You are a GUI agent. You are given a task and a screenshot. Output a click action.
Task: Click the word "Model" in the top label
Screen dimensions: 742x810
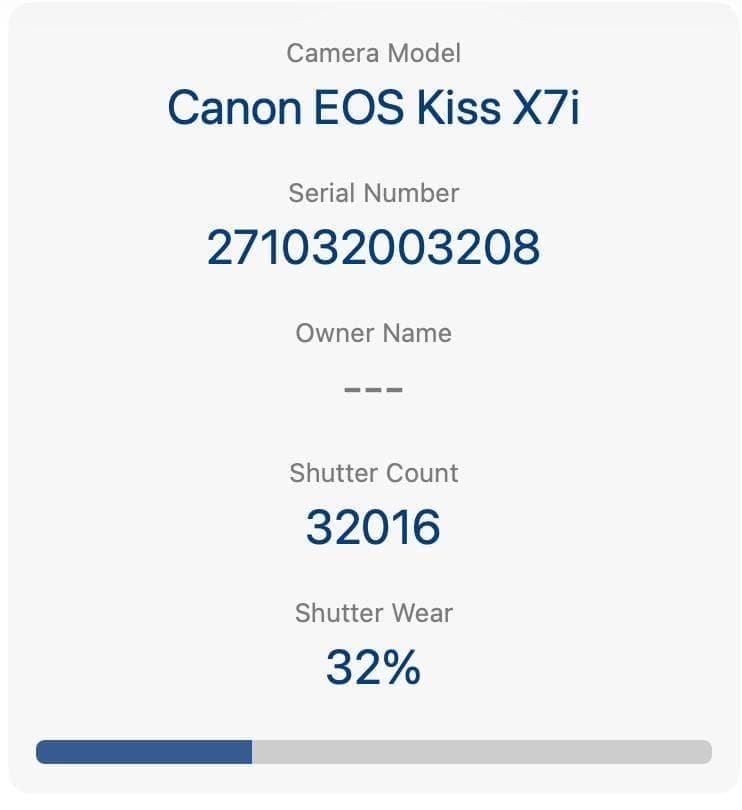click(x=420, y=53)
